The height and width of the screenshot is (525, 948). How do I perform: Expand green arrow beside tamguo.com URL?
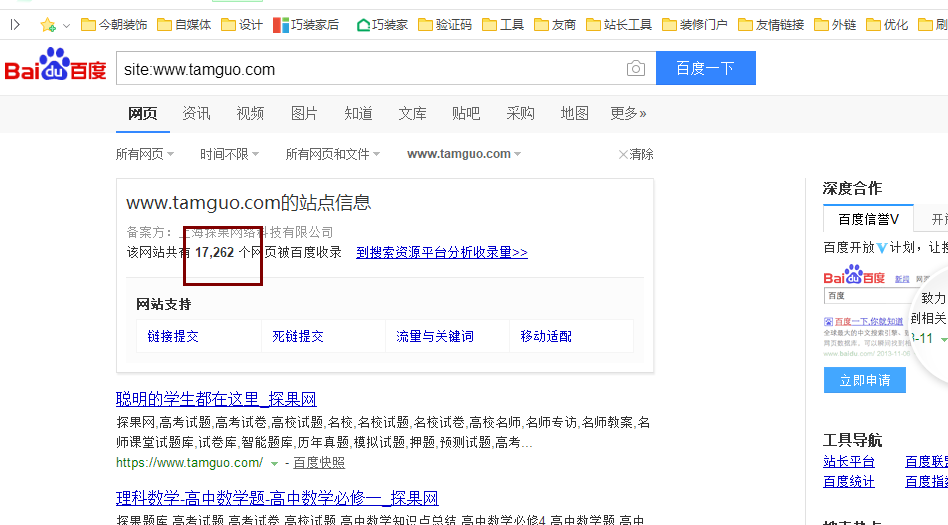tap(274, 464)
